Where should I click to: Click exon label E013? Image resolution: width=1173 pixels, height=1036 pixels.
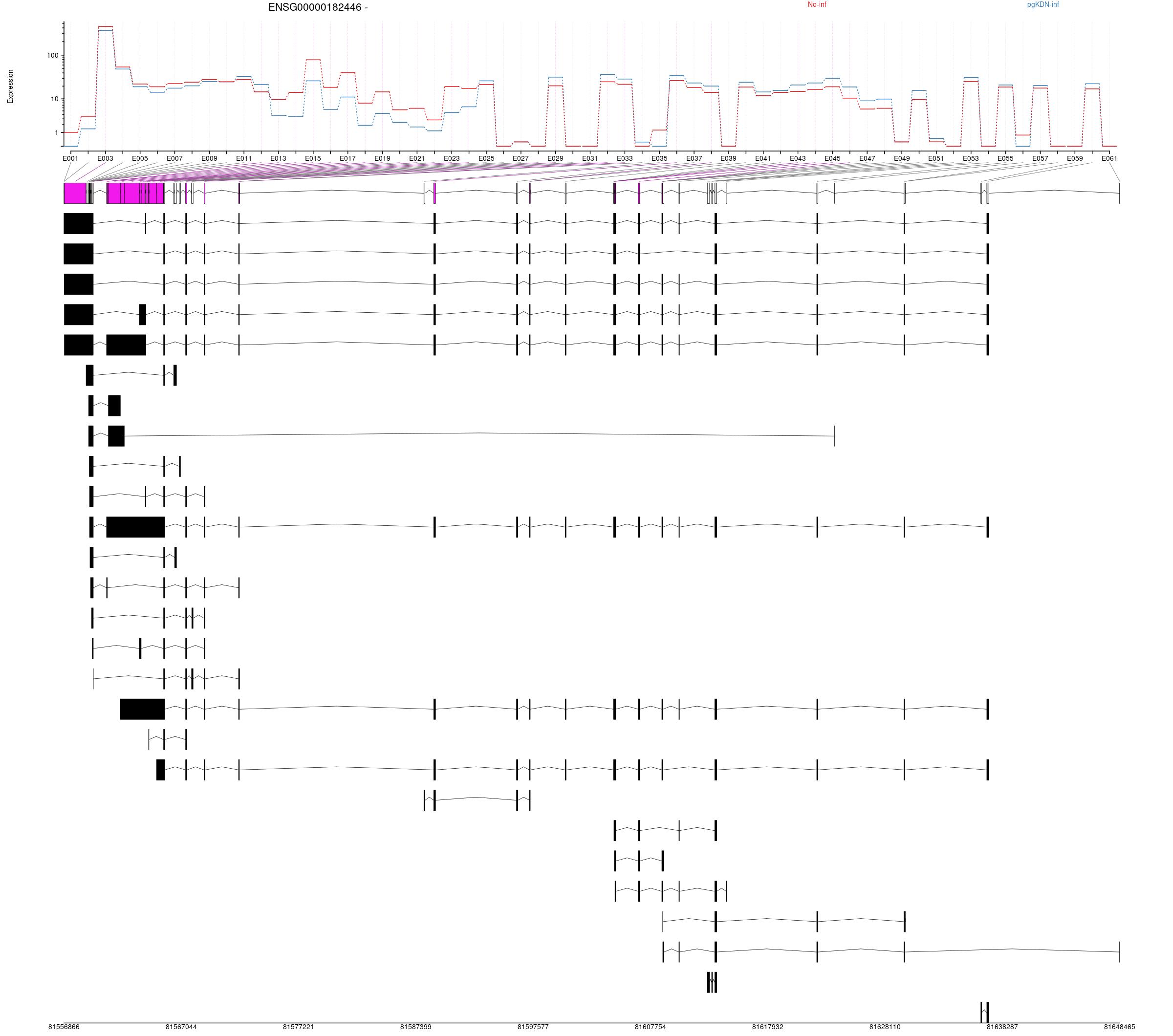click(278, 158)
